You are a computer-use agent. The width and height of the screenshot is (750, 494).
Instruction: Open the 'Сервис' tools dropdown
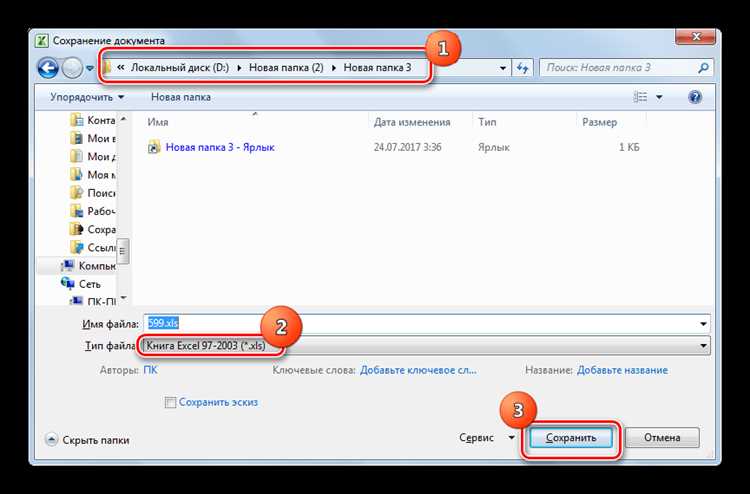tap(486, 438)
